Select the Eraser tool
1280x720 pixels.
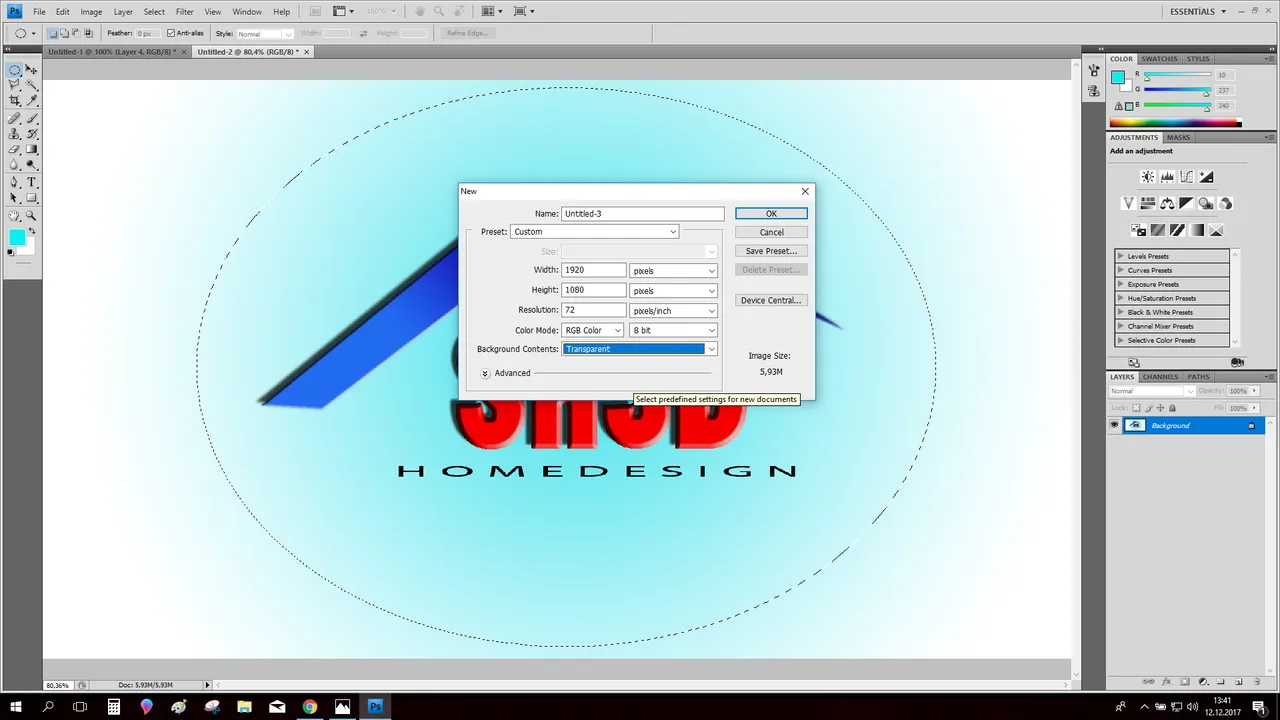click(14, 149)
